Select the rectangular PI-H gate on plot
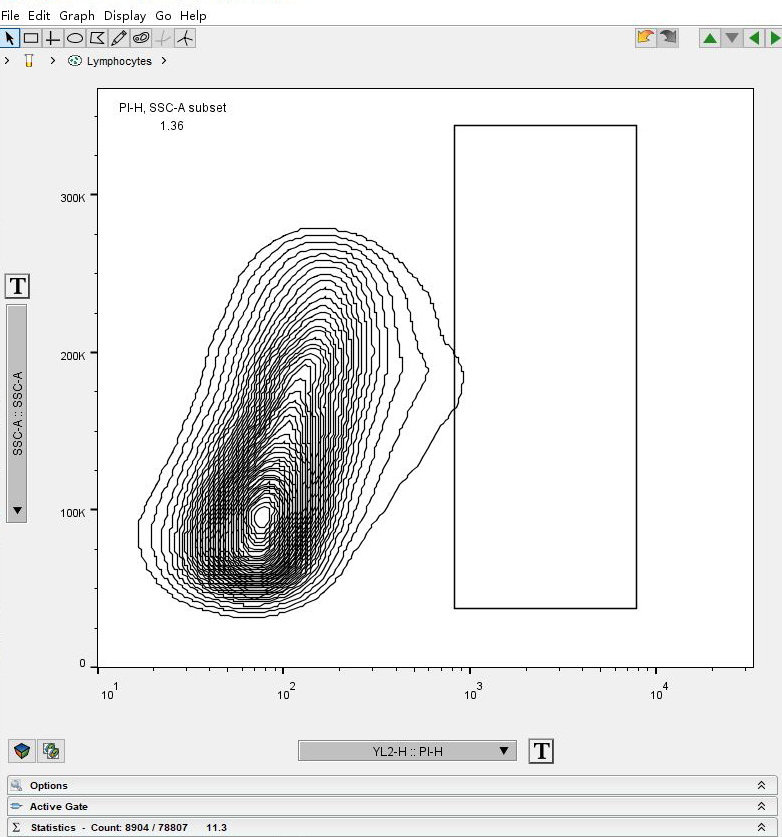Image resolution: width=782 pixels, height=837 pixels. click(x=546, y=367)
